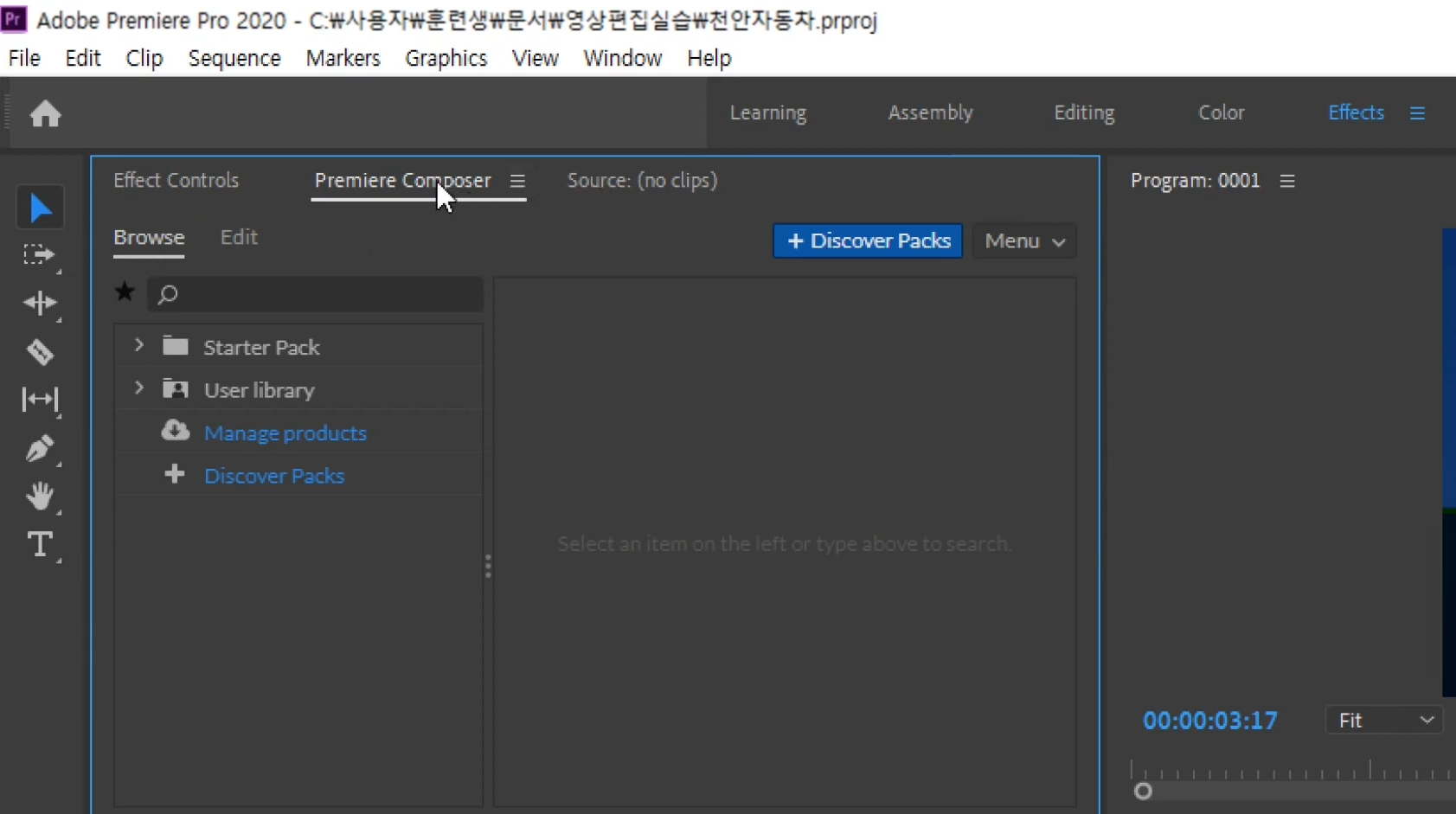1456x814 pixels.
Task: Open the View menu
Action: [536, 58]
